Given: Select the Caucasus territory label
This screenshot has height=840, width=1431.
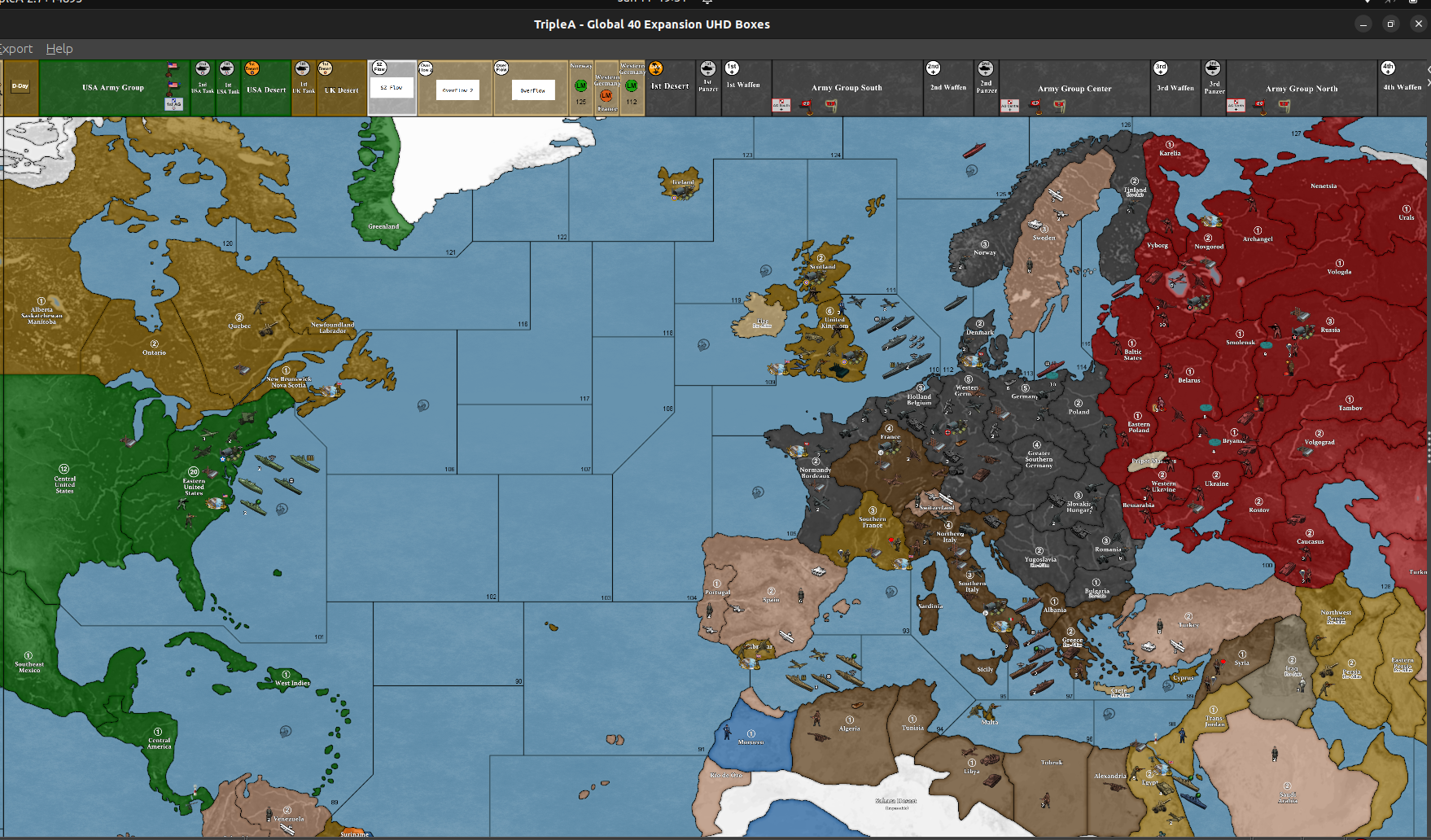Looking at the screenshot, I should 1310,541.
